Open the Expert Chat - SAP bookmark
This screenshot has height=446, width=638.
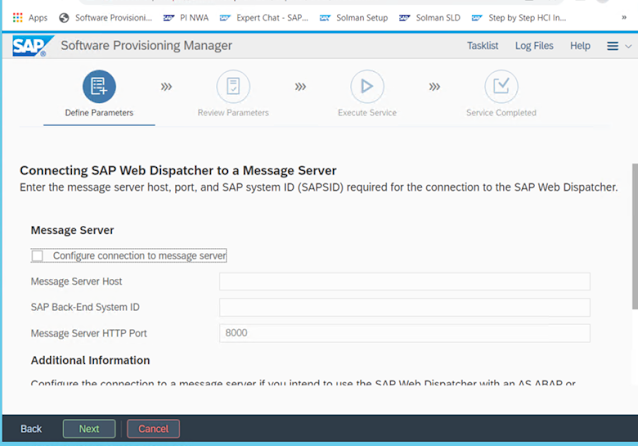point(264,17)
